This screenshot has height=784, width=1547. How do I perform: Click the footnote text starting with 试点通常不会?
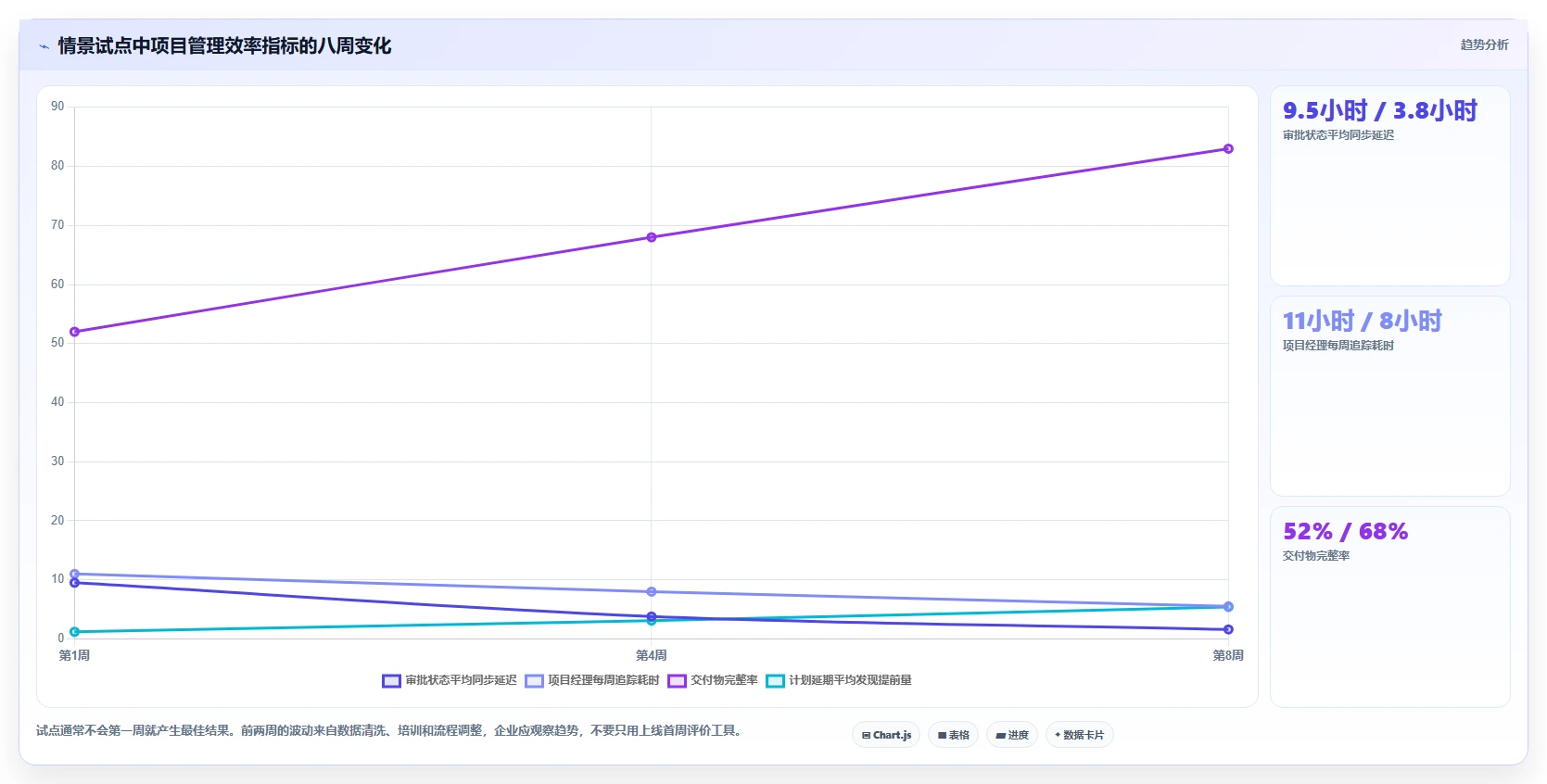[x=389, y=731]
